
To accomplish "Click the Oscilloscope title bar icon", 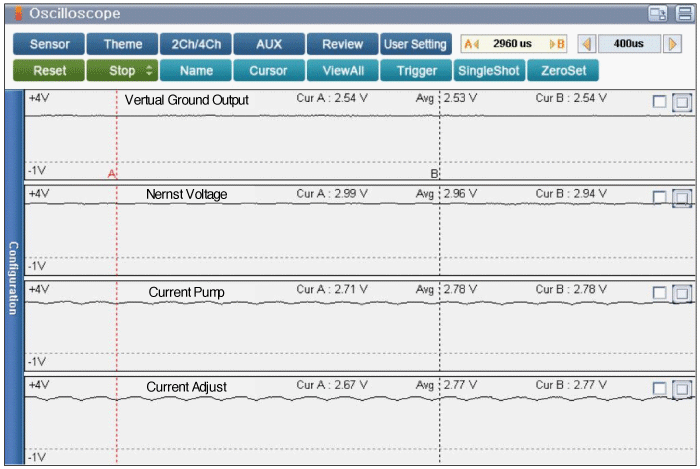I will 18,13.
